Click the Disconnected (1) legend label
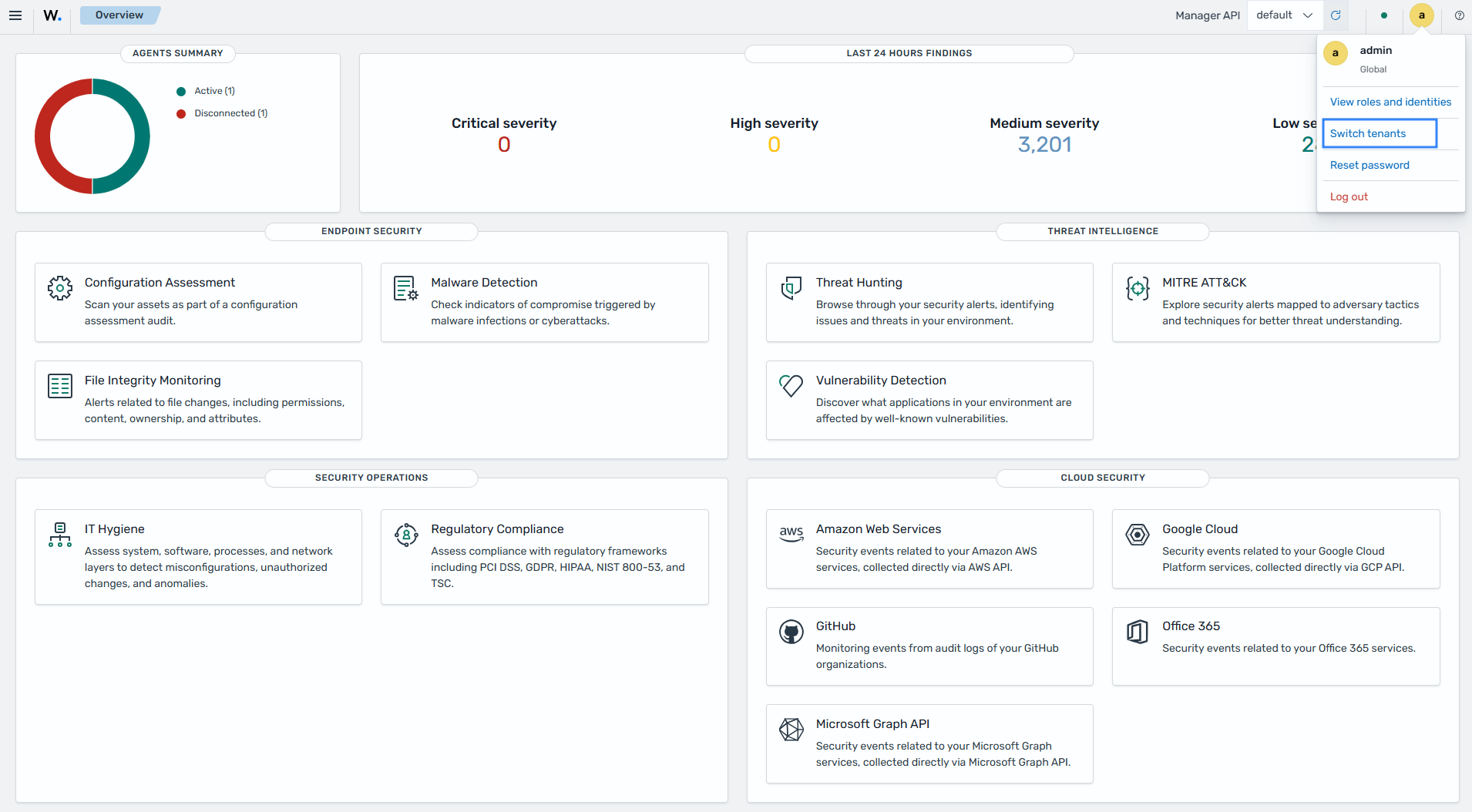The image size is (1472, 812). [230, 113]
